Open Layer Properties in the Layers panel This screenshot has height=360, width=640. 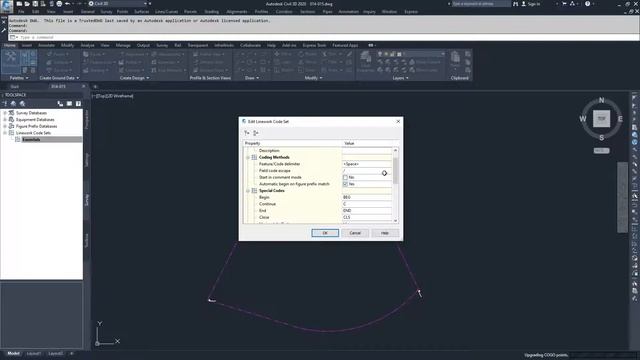[x=365, y=62]
